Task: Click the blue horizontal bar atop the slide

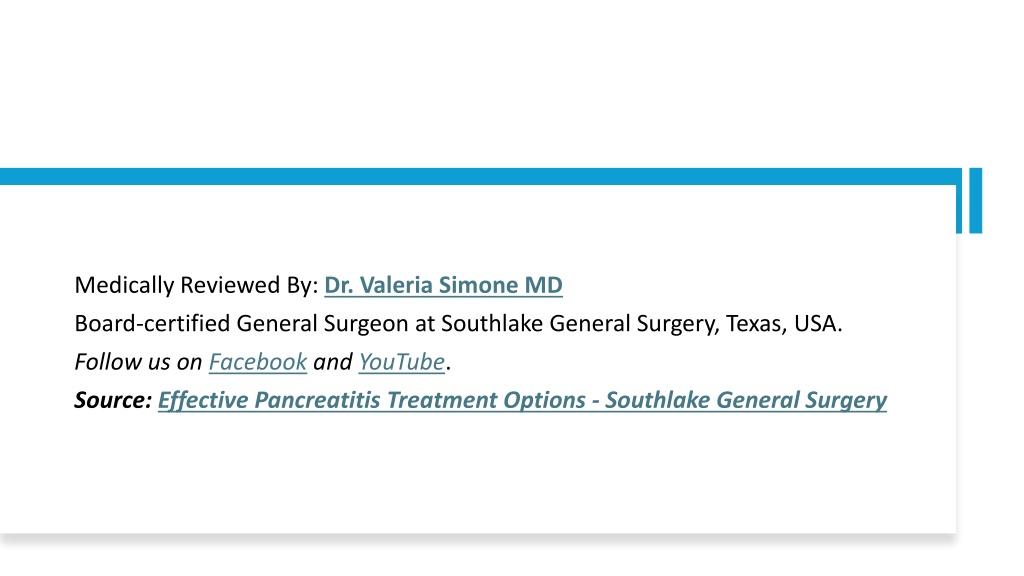Action: tap(480, 176)
